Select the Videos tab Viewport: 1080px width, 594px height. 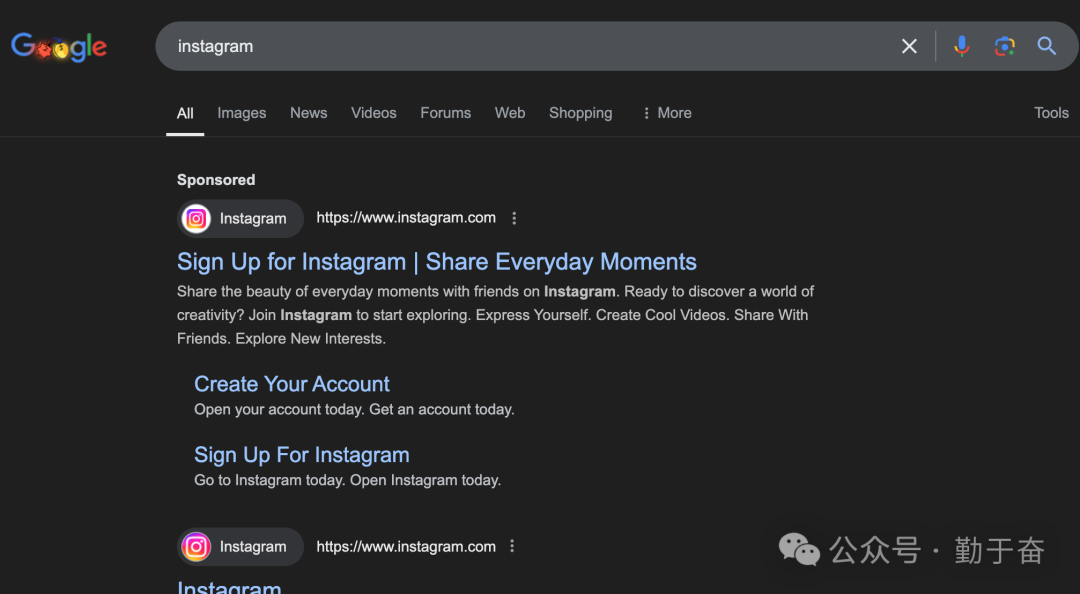point(373,113)
